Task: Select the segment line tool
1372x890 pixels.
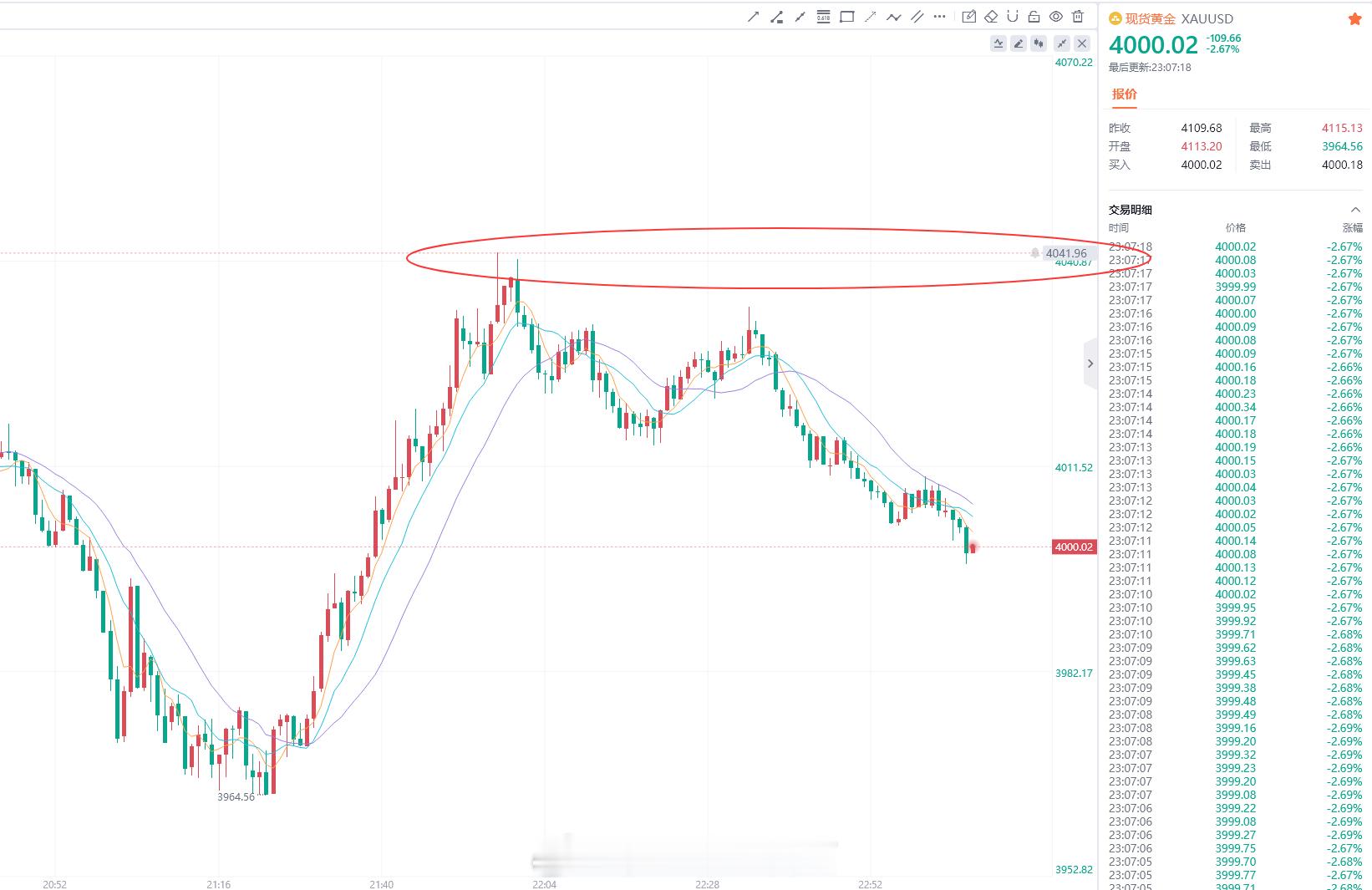Action: click(x=800, y=17)
